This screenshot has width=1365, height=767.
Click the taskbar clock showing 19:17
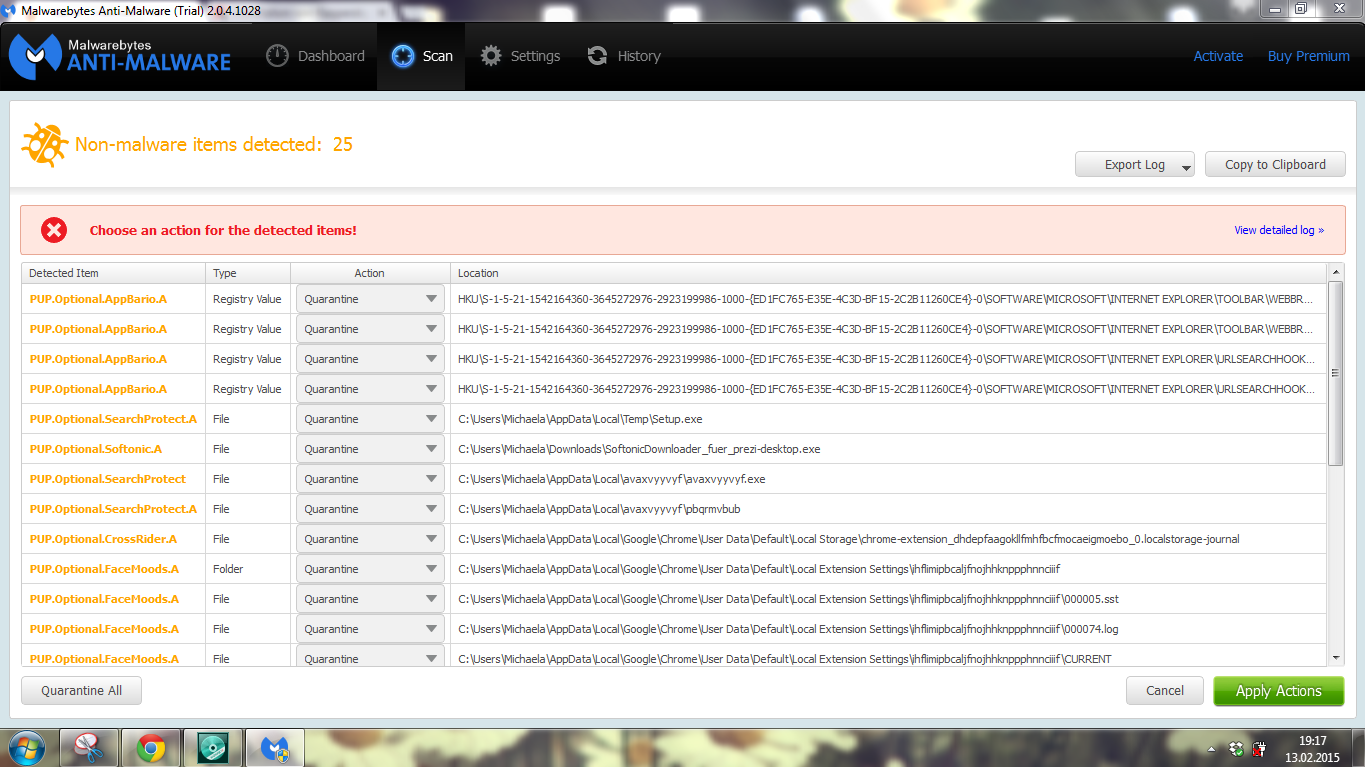coord(1312,748)
